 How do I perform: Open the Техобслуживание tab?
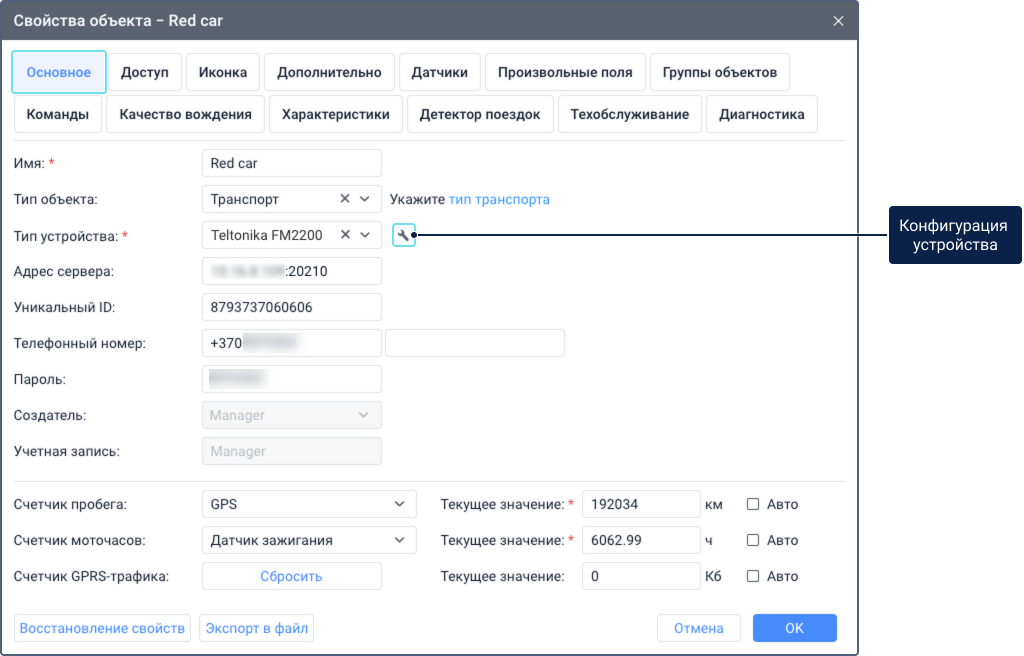click(629, 114)
